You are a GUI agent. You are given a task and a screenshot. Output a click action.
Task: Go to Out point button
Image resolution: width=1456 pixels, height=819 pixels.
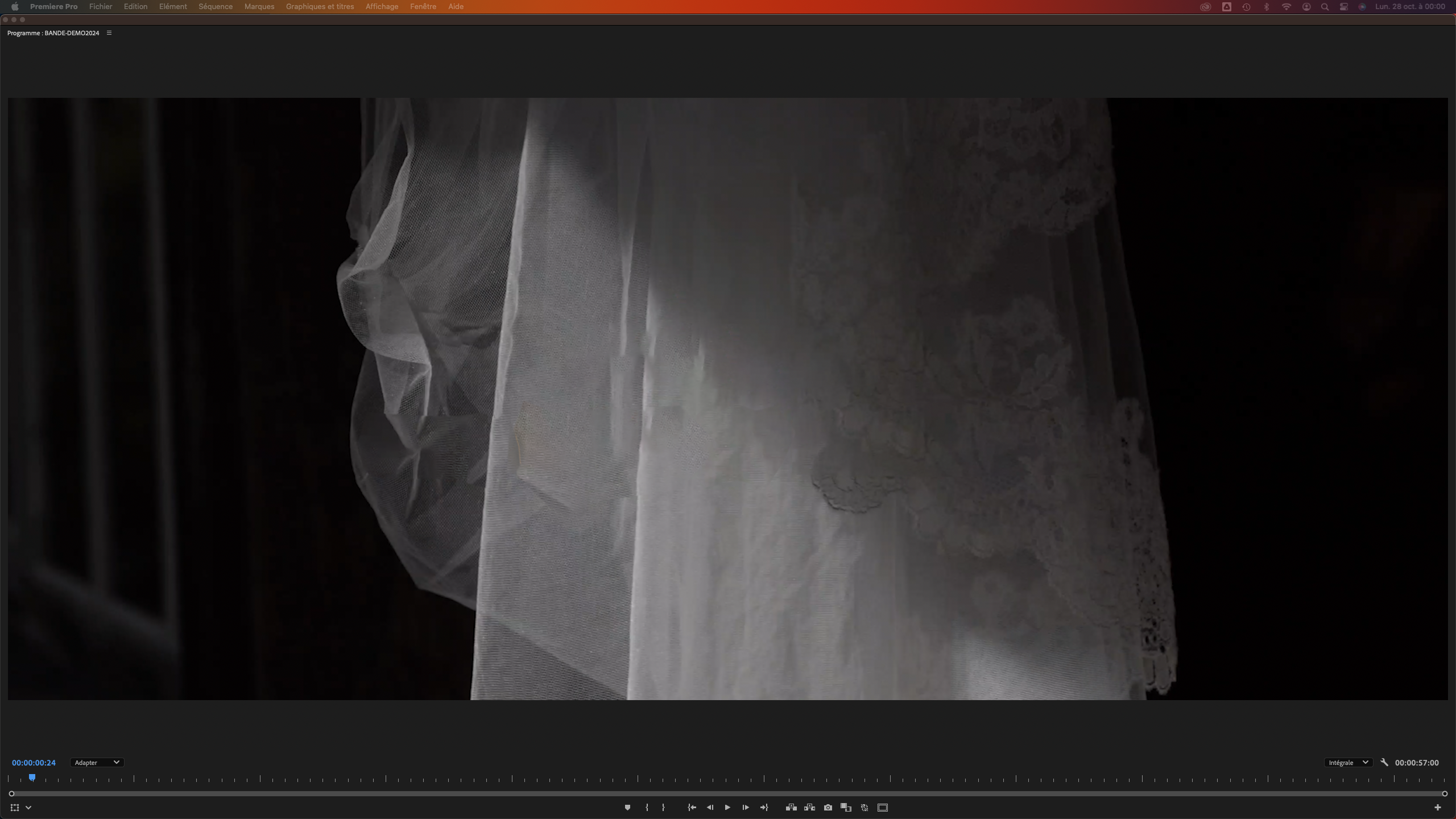click(x=764, y=808)
